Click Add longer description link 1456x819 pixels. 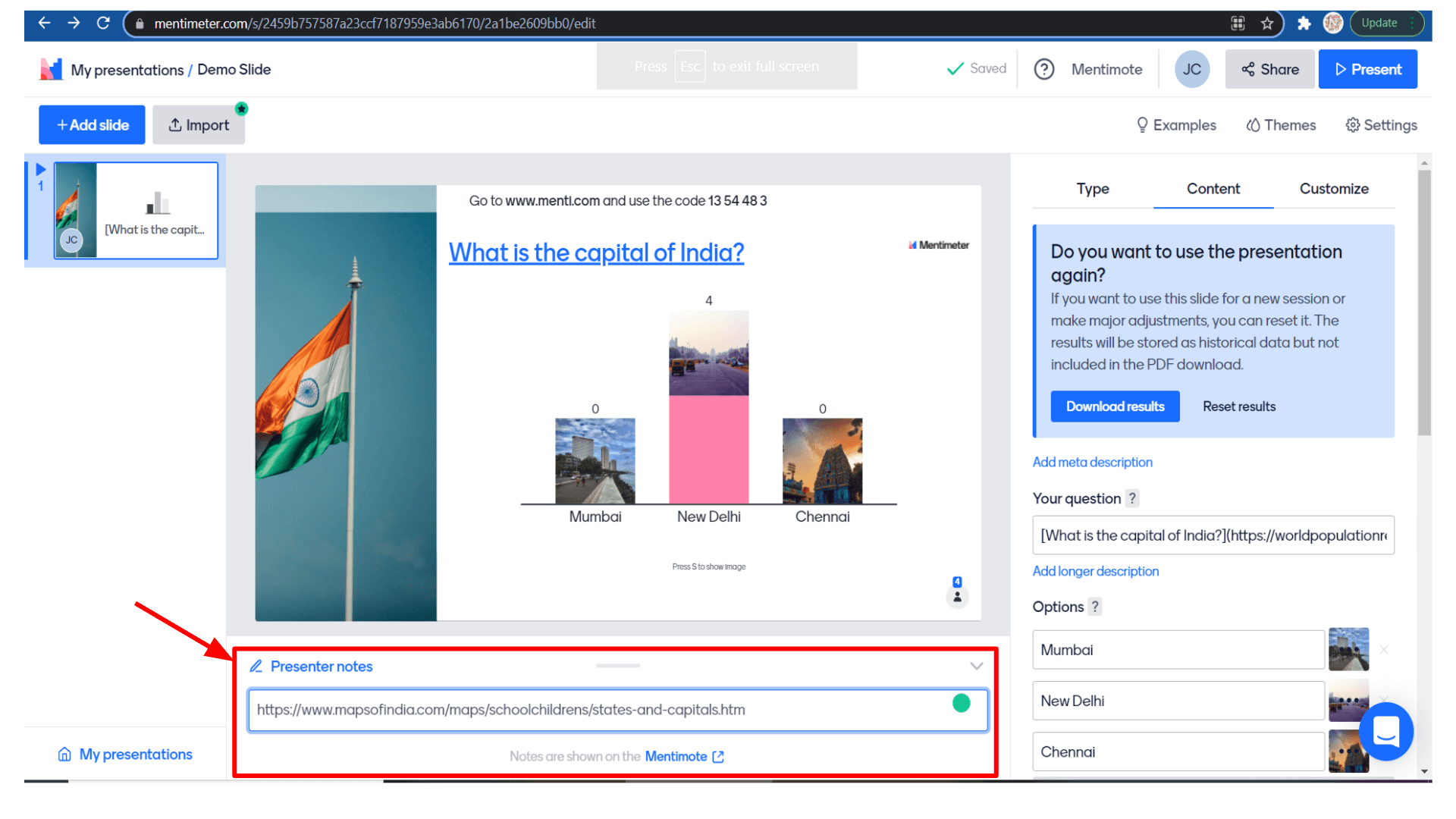pos(1095,571)
